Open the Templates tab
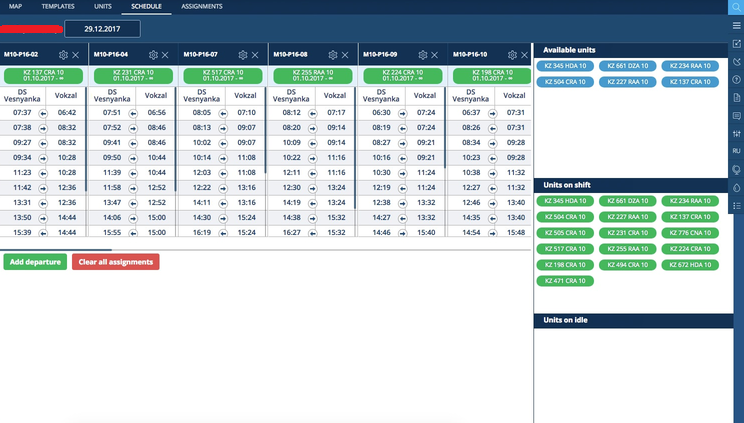744x423 pixels. (57, 6)
